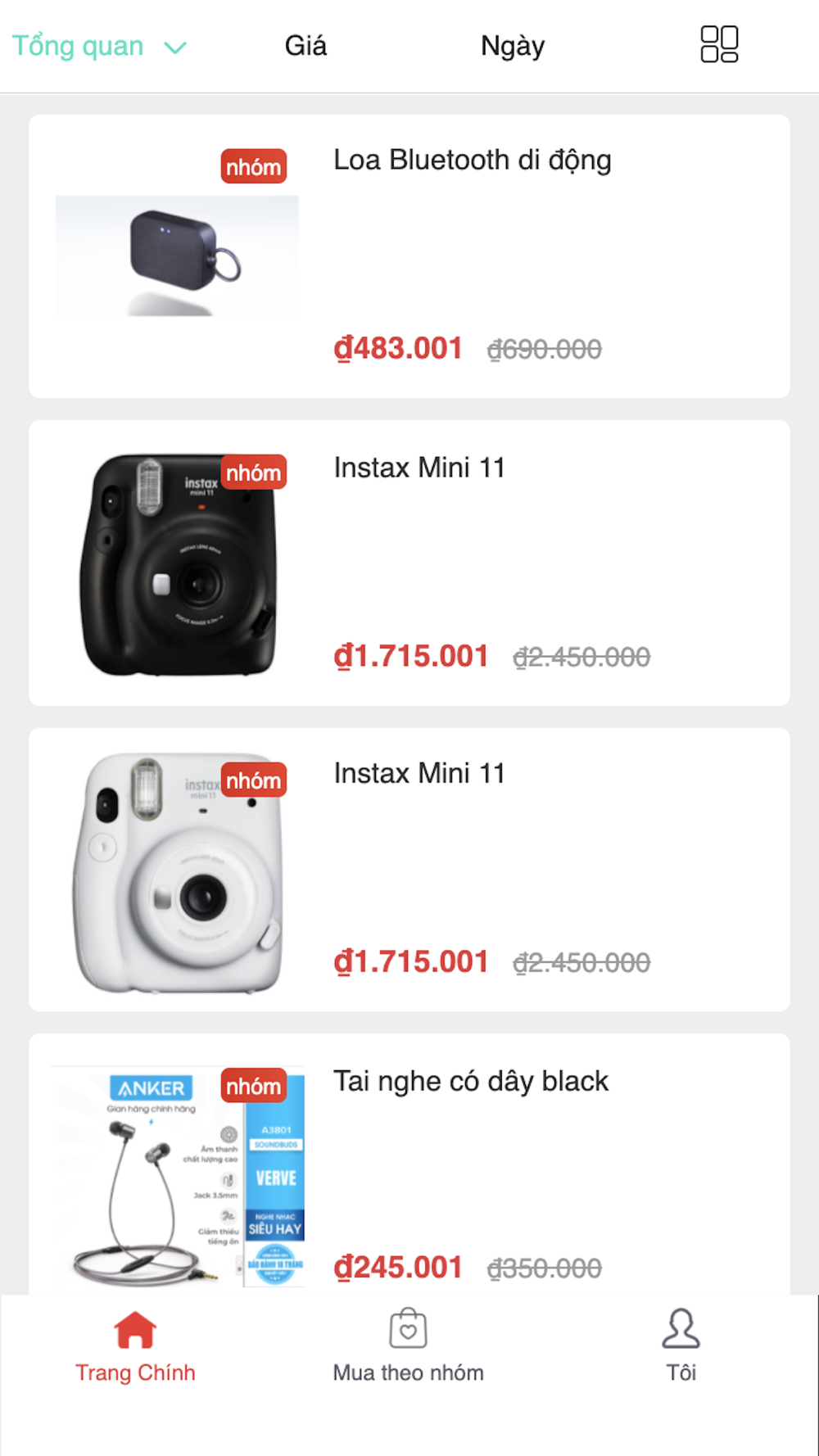Click the đ483.001 sale price

click(398, 349)
